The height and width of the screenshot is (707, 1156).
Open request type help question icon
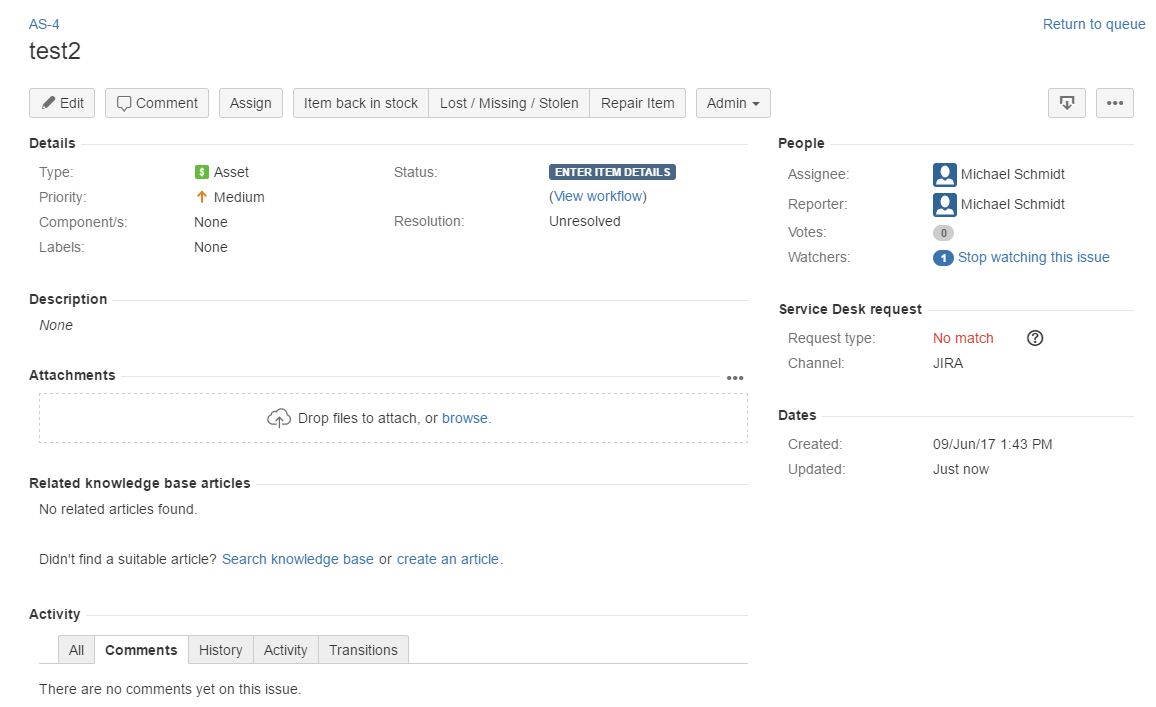[1035, 338]
